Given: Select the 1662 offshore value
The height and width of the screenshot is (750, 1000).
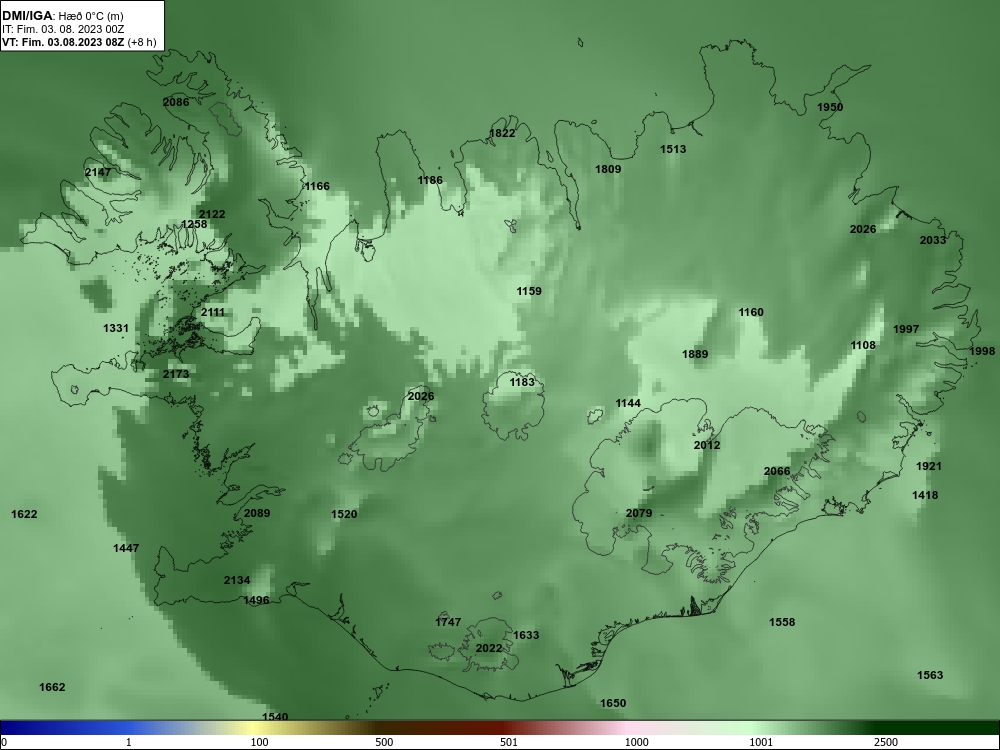Looking at the screenshot, I should coord(52,688).
